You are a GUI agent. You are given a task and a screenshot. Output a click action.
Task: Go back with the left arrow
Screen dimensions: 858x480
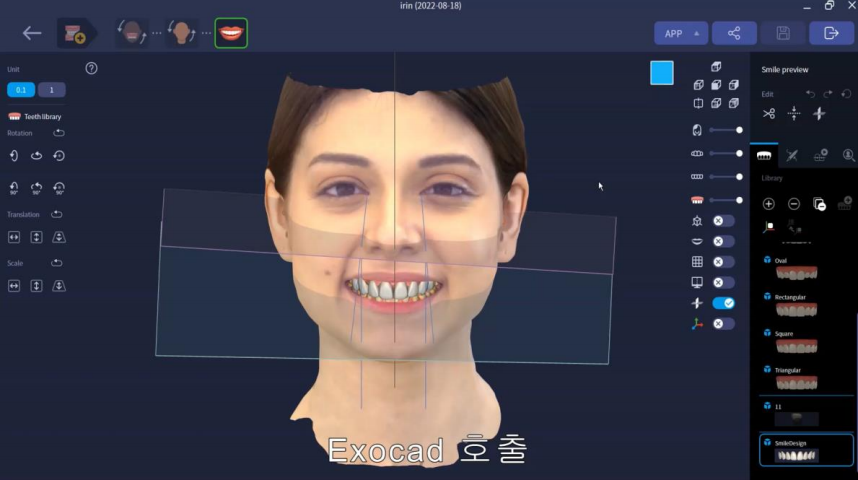[x=32, y=33]
